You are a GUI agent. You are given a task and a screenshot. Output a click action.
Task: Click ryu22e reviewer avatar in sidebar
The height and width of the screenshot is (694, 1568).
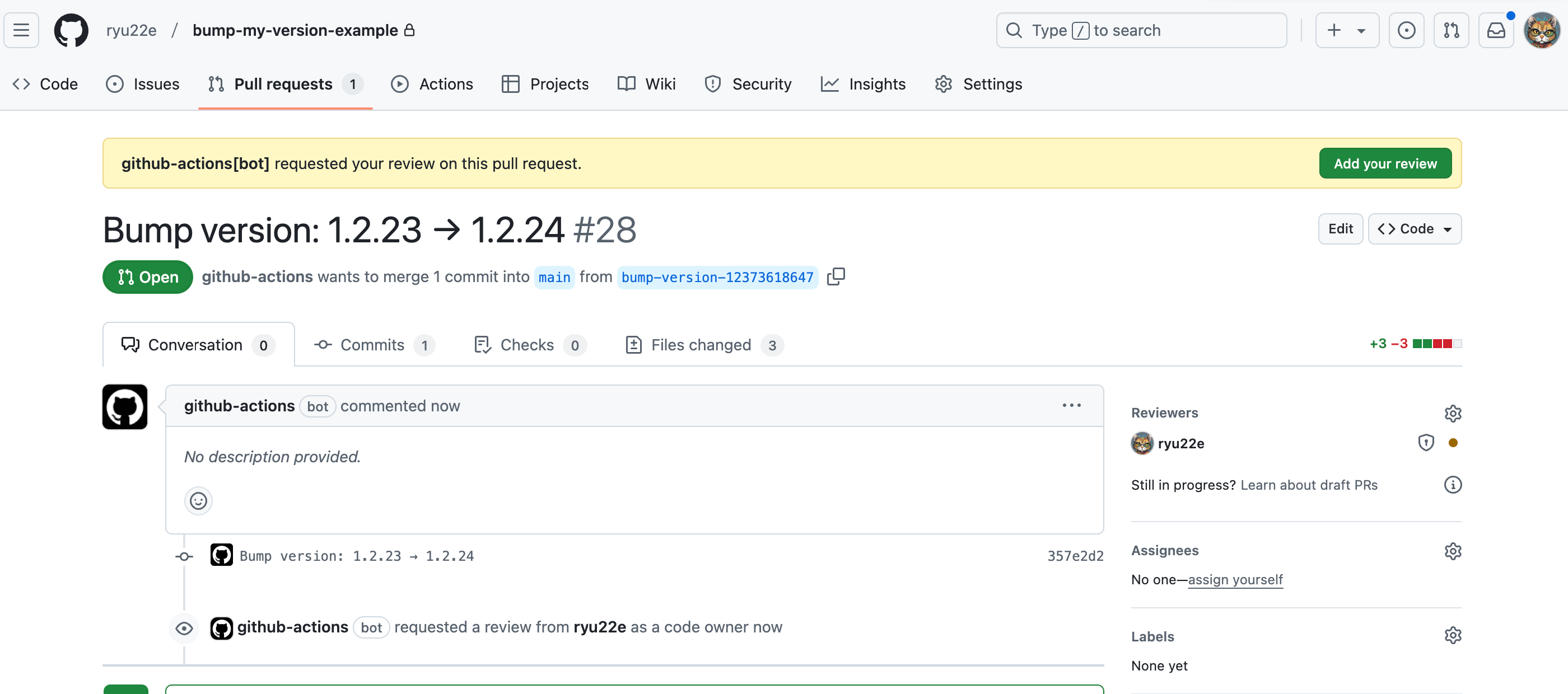pyautogui.click(x=1142, y=443)
